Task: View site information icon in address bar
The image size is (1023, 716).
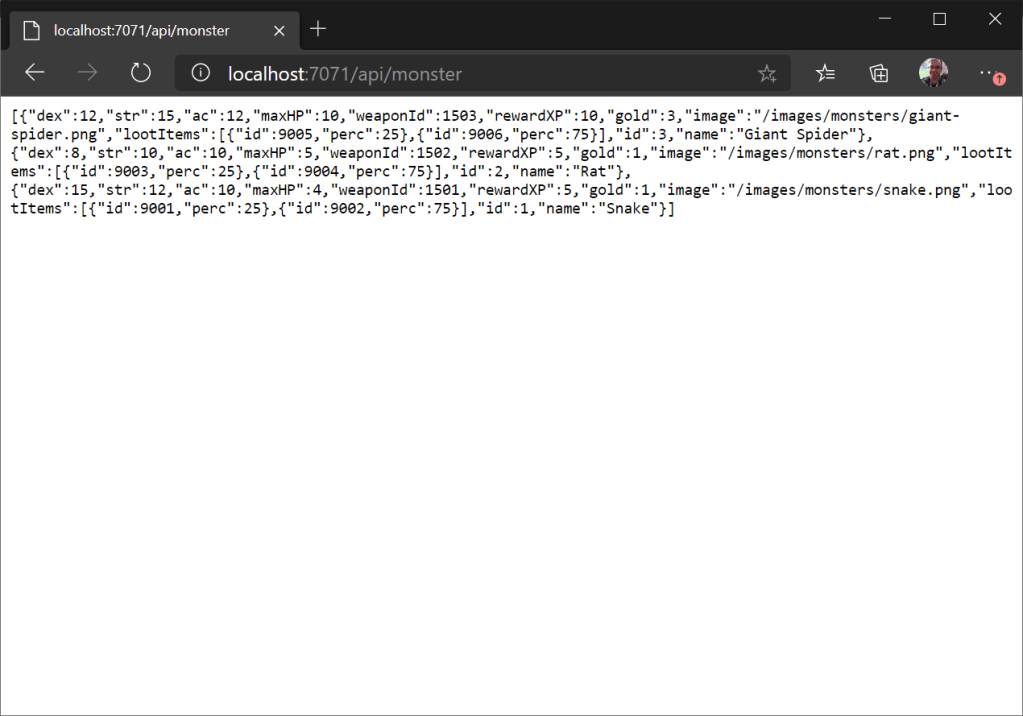Action: click(x=201, y=73)
